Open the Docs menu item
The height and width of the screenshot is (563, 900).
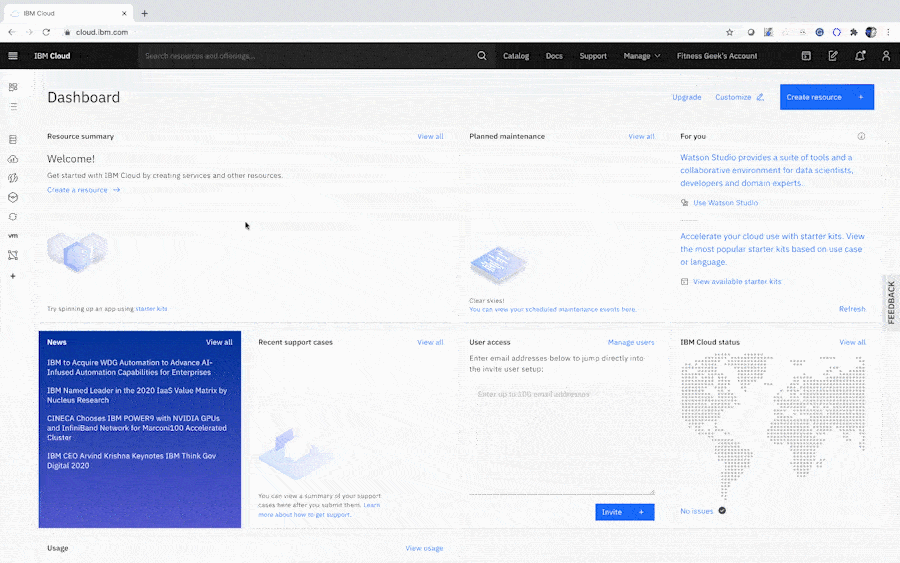[554, 56]
